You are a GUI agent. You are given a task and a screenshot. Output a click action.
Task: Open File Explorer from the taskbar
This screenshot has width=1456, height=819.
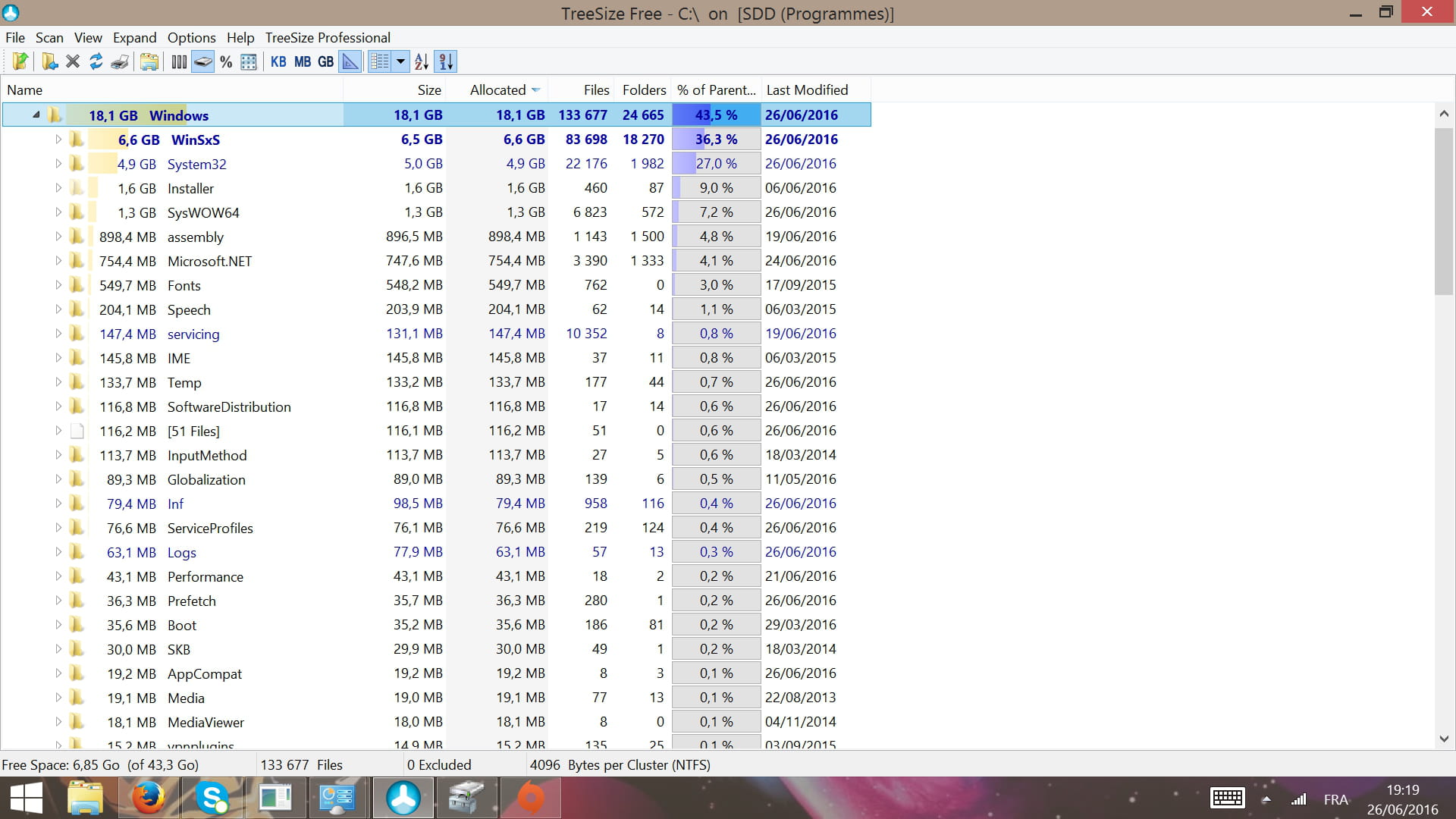coord(85,799)
